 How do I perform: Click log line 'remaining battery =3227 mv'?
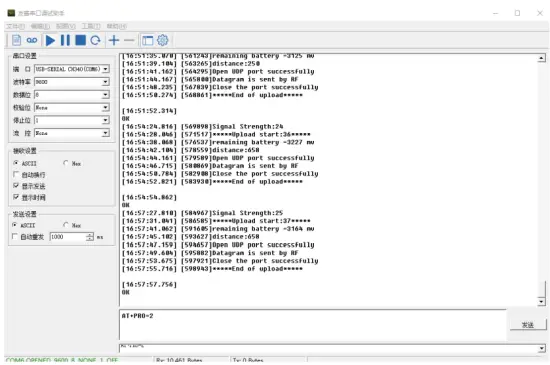218,142
